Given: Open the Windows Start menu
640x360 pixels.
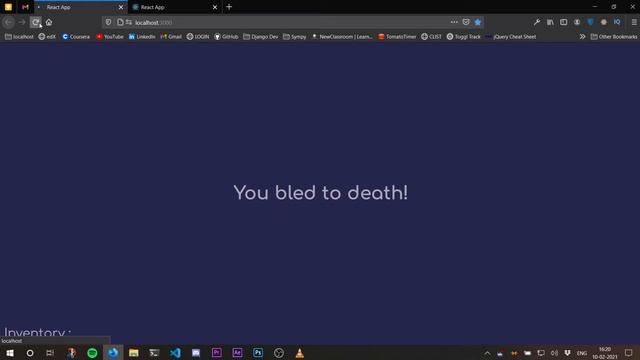Looking at the screenshot, I should (x=10, y=353).
